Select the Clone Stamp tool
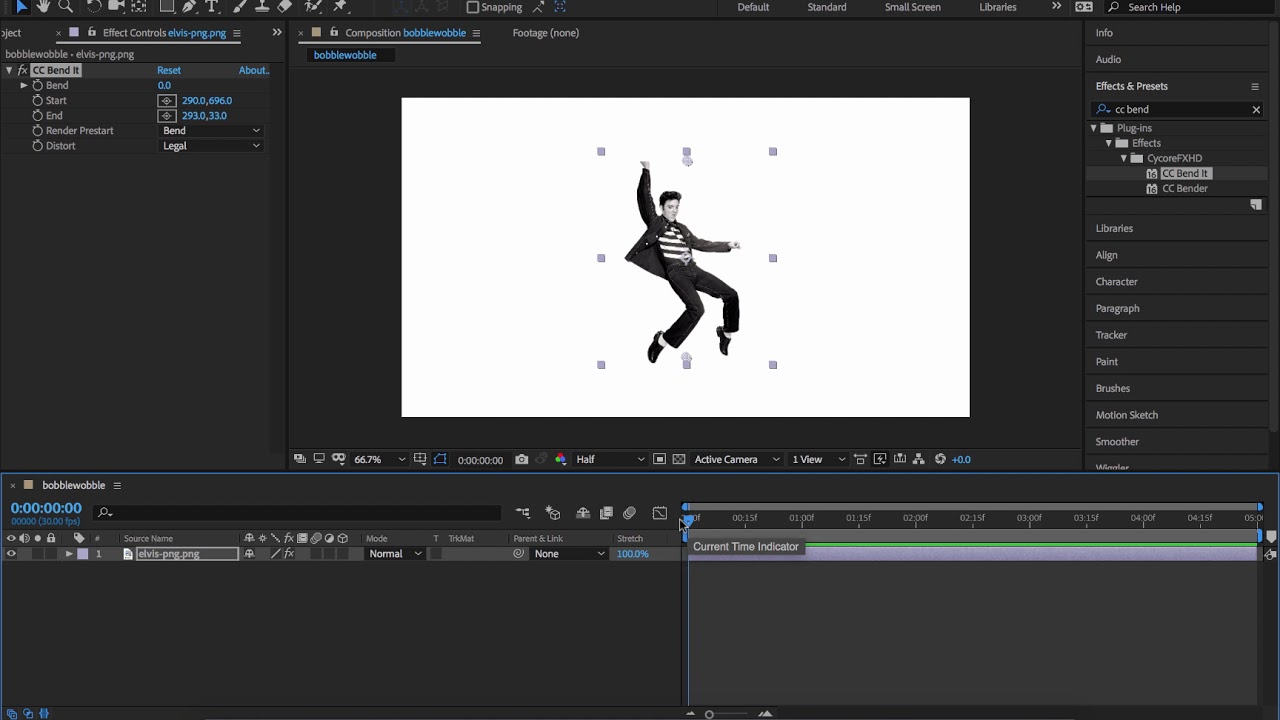This screenshot has height=720, width=1280. click(x=262, y=6)
